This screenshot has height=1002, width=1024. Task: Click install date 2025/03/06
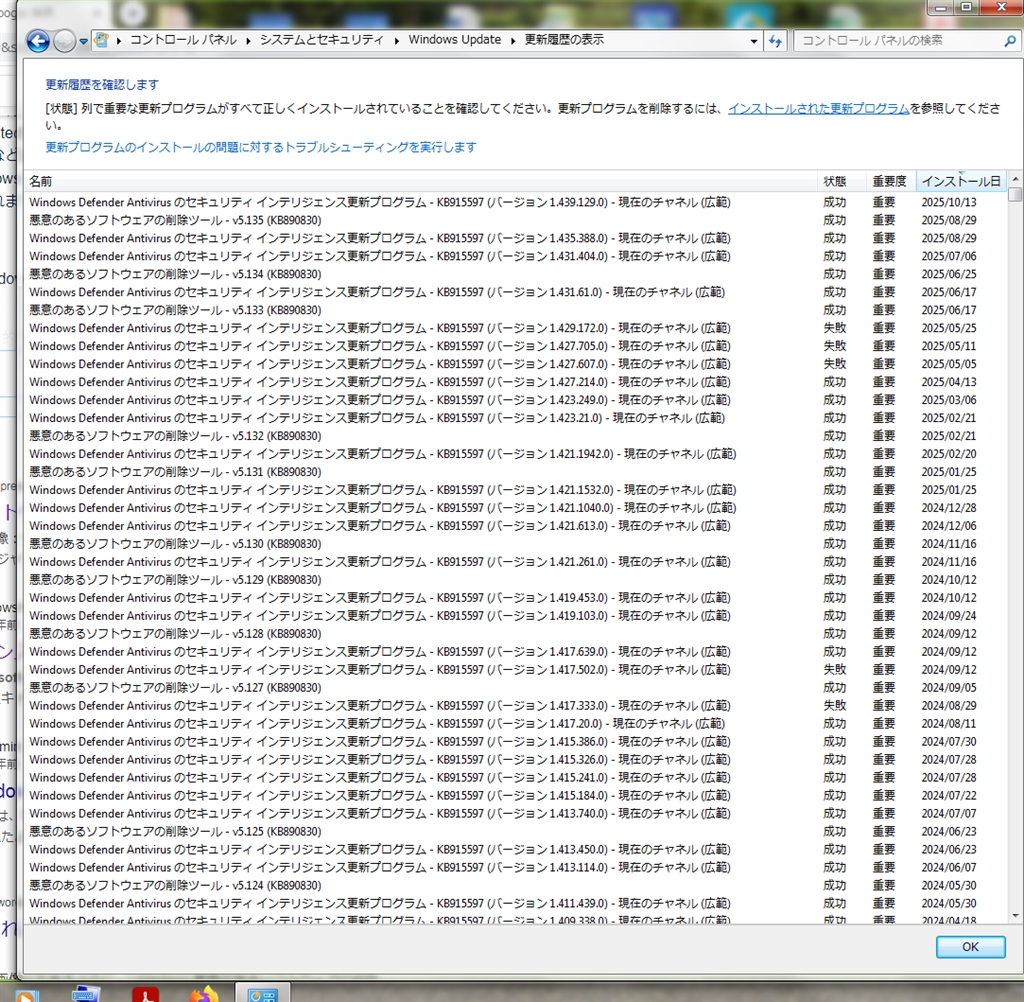949,400
